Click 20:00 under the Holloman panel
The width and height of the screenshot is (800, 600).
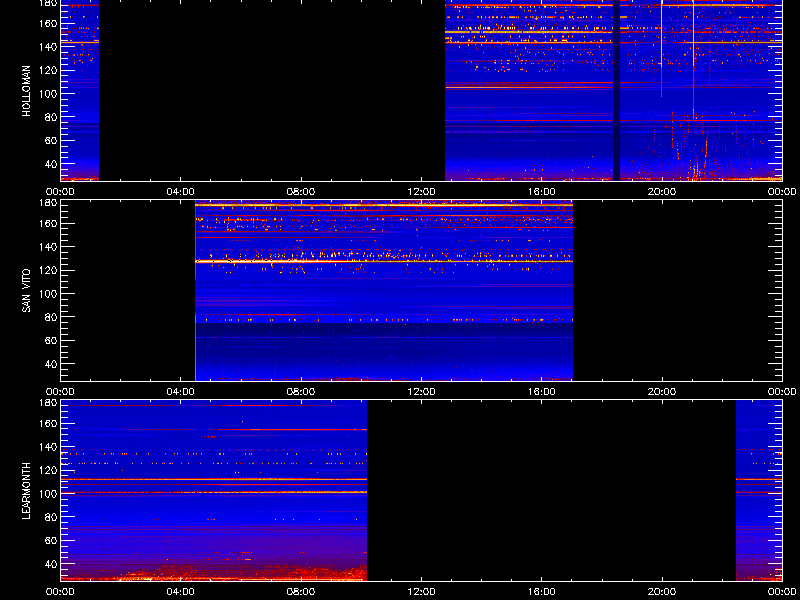coord(662,192)
